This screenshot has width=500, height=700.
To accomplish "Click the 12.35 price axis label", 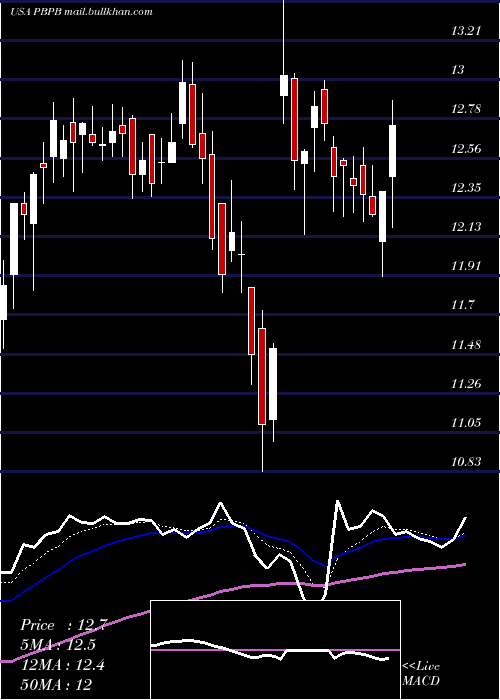I will (x=466, y=188).
